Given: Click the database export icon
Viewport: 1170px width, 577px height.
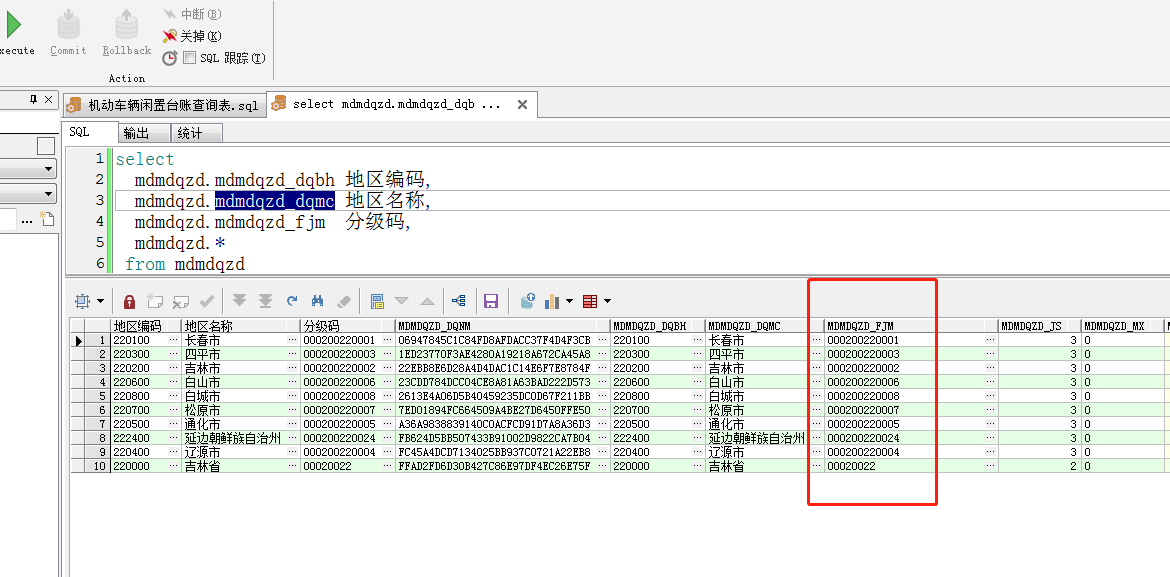Looking at the screenshot, I should click(x=528, y=301).
